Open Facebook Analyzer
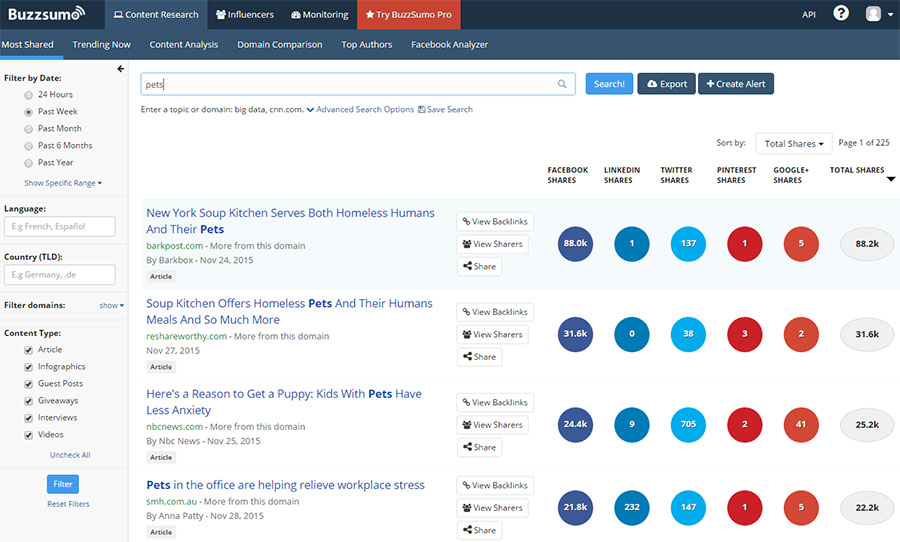Screen dimensions: 900x542 tap(449, 44)
